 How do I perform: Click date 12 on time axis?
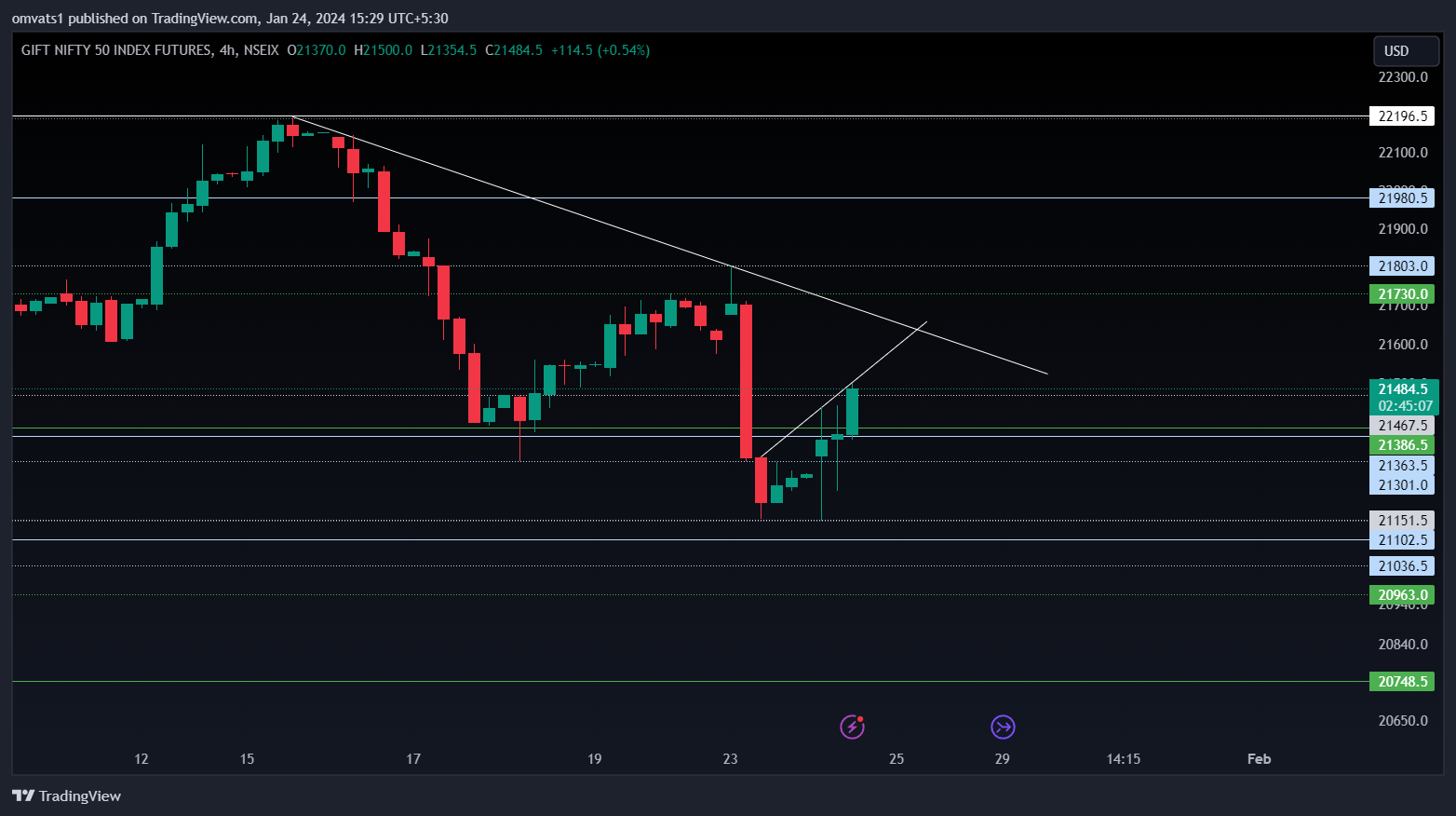pyautogui.click(x=142, y=759)
